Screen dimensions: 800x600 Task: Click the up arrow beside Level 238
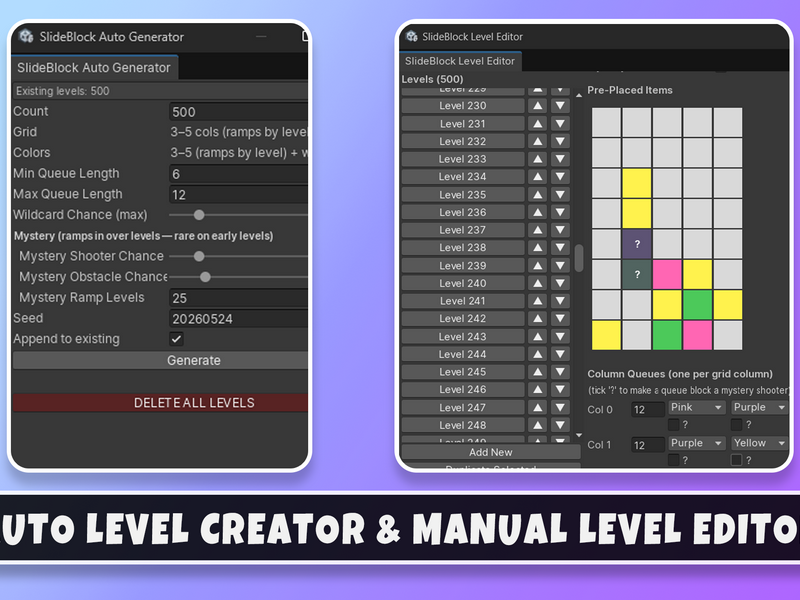coord(538,247)
